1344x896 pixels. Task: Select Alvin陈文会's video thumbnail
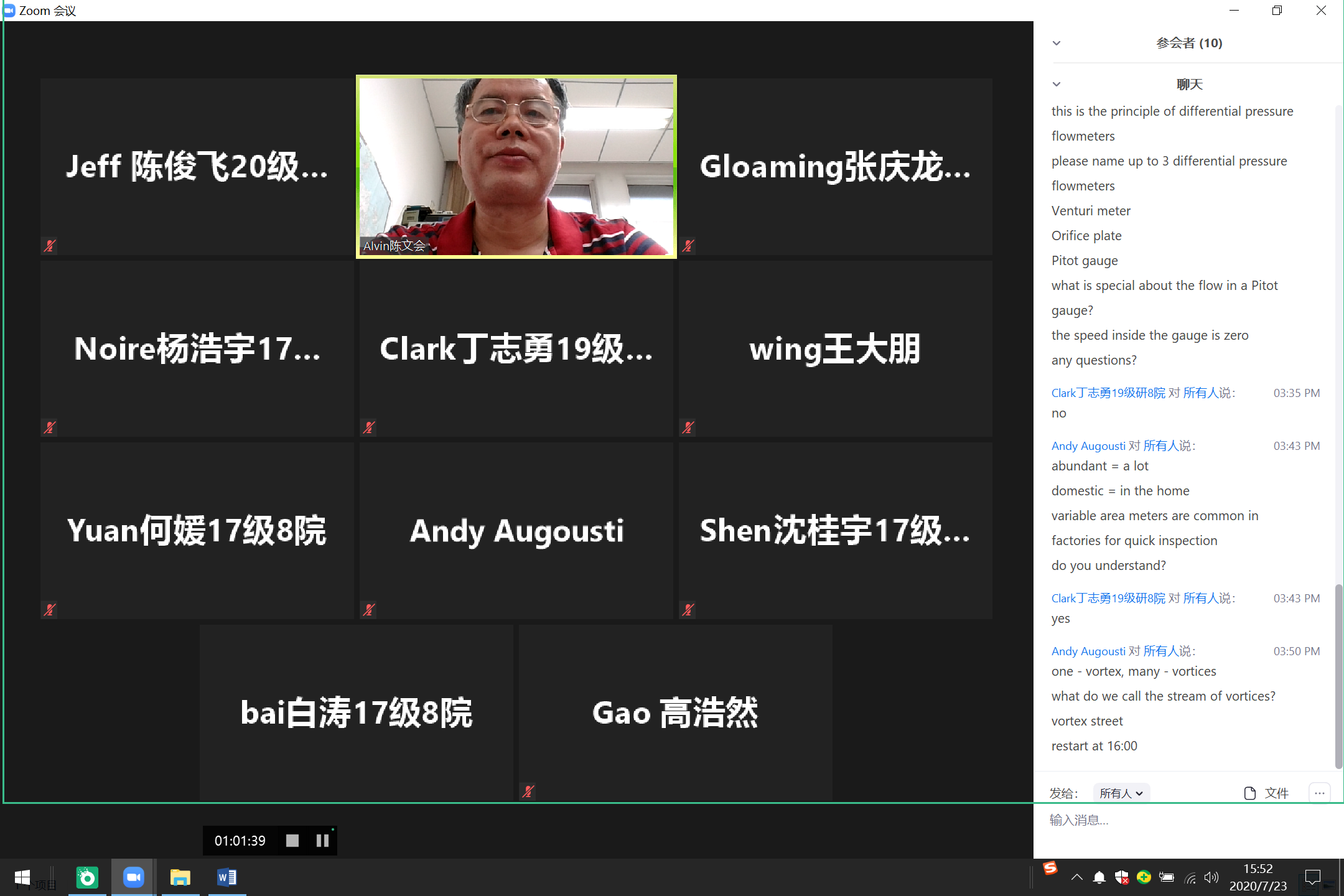coord(516,167)
